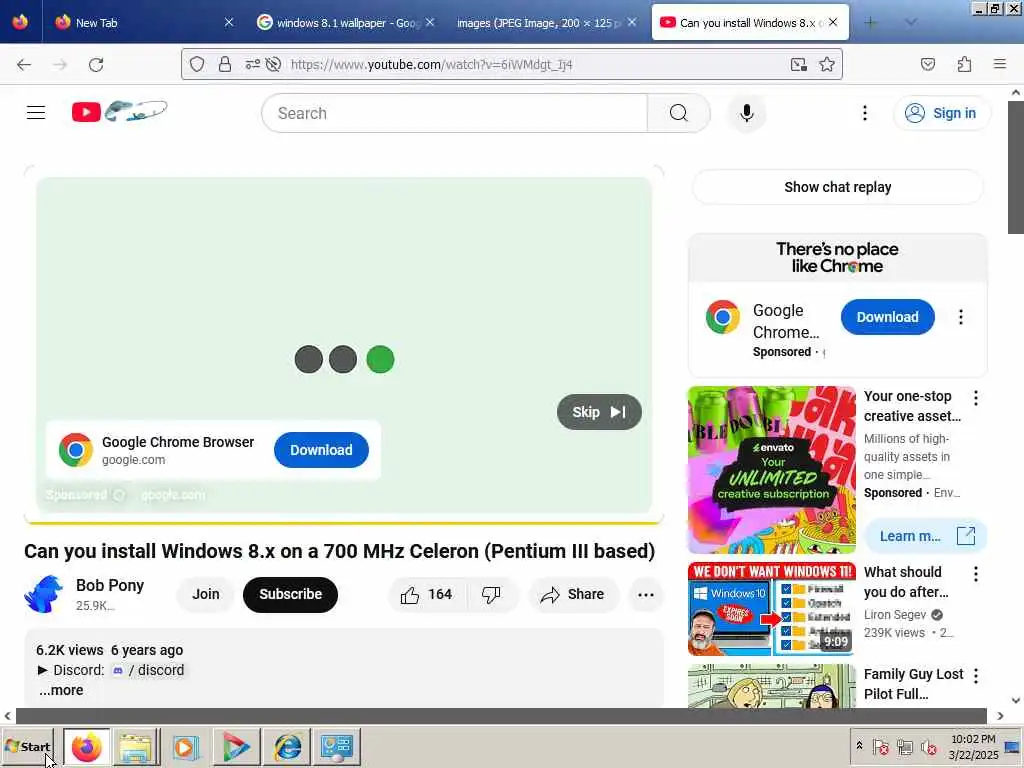Click the site security padlock icon
Viewport: 1024px width, 768px height.
click(225, 64)
